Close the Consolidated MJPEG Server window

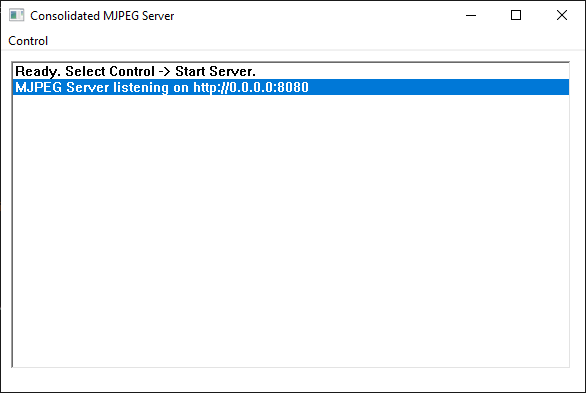pos(562,15)
